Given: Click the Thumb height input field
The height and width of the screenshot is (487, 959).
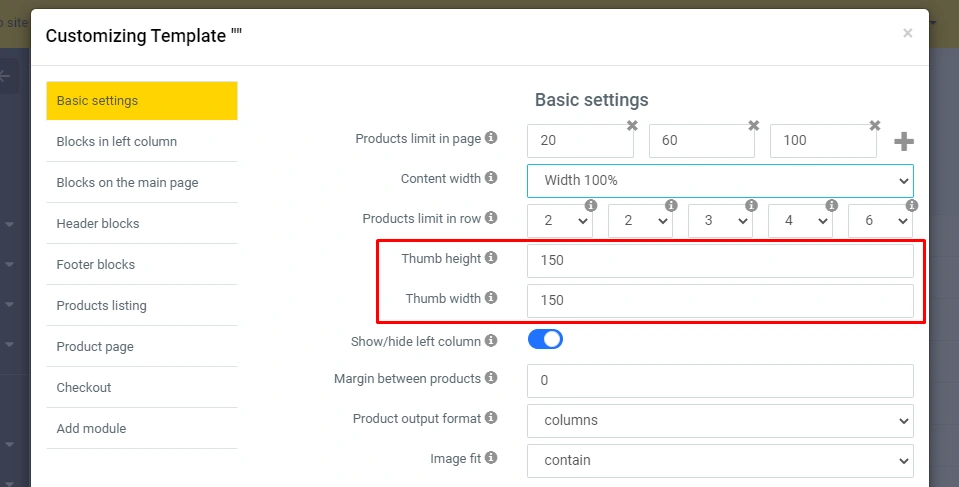Looking at the screenshot, I should click(x=720, y=261).
